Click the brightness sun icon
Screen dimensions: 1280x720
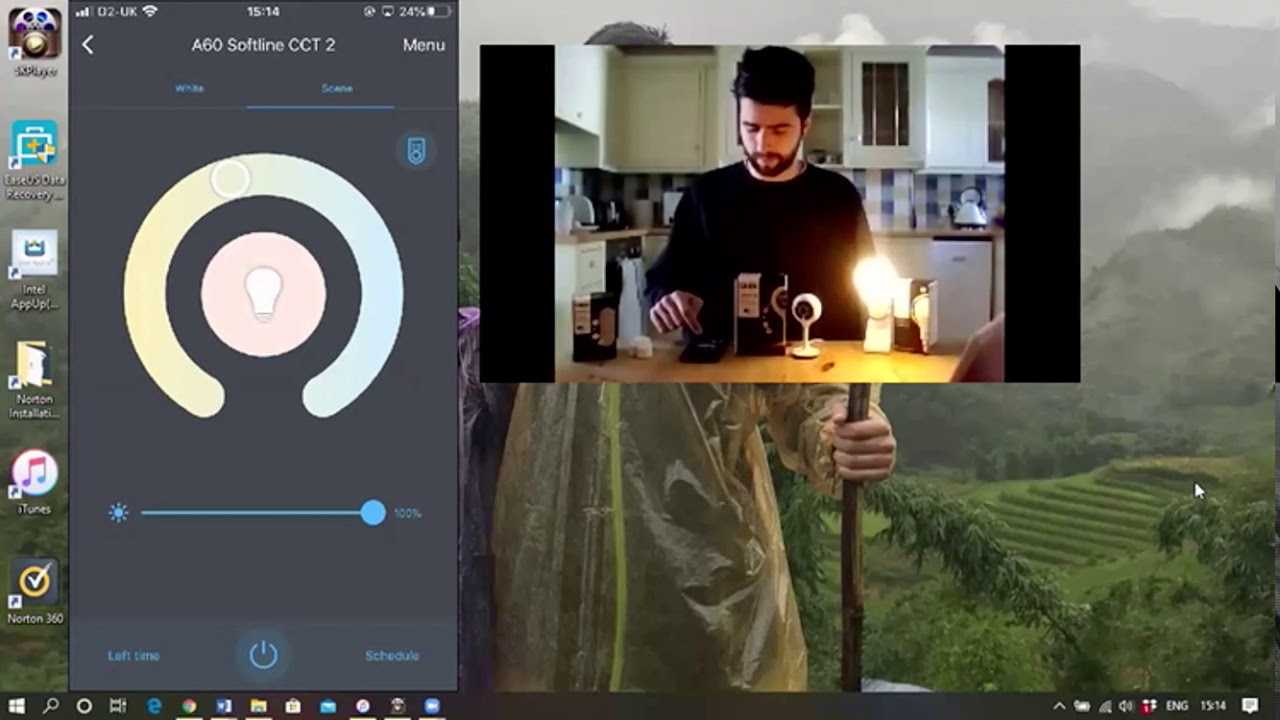[x=119, y=513]
